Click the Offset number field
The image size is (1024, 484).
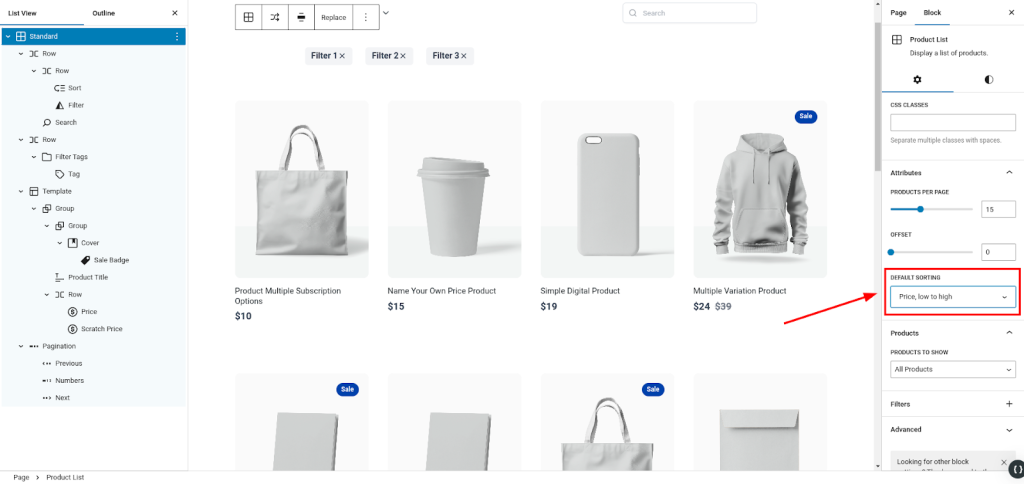[999, 252]
